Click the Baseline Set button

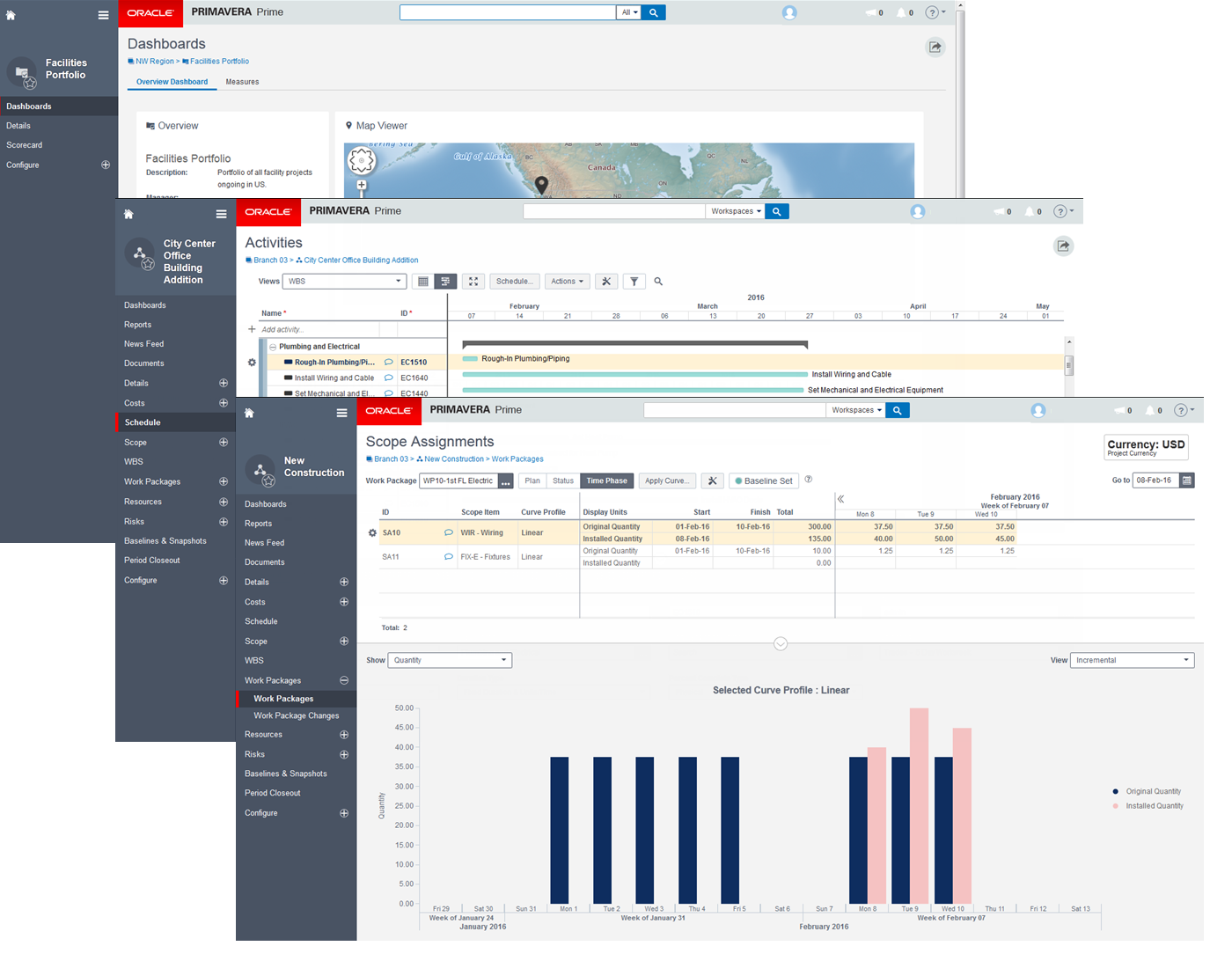(x=763, y=480)
